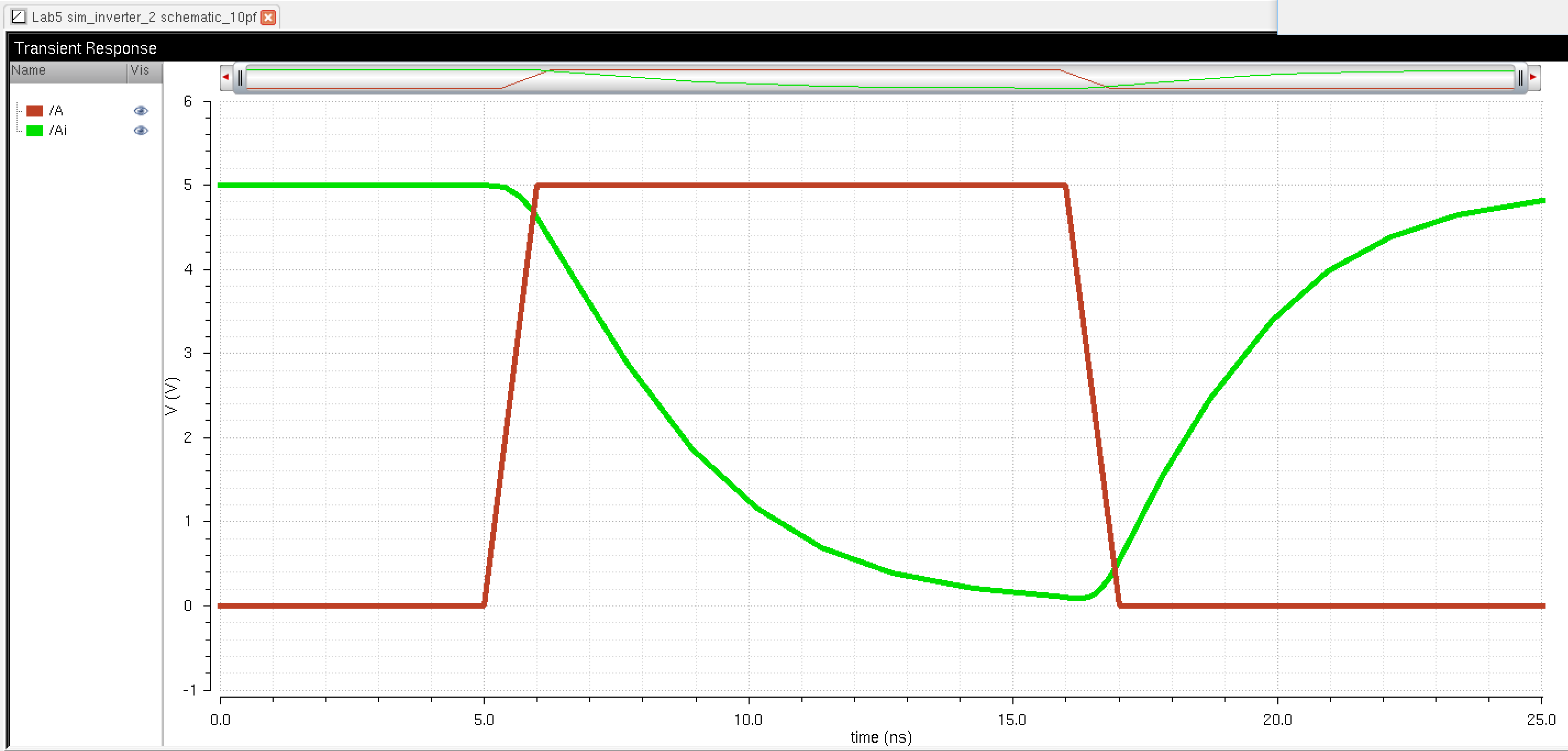Click the time (ns) x-axis label
Image resolution: width=1568 pixels, height=751 pixels.
click(880, 737)
